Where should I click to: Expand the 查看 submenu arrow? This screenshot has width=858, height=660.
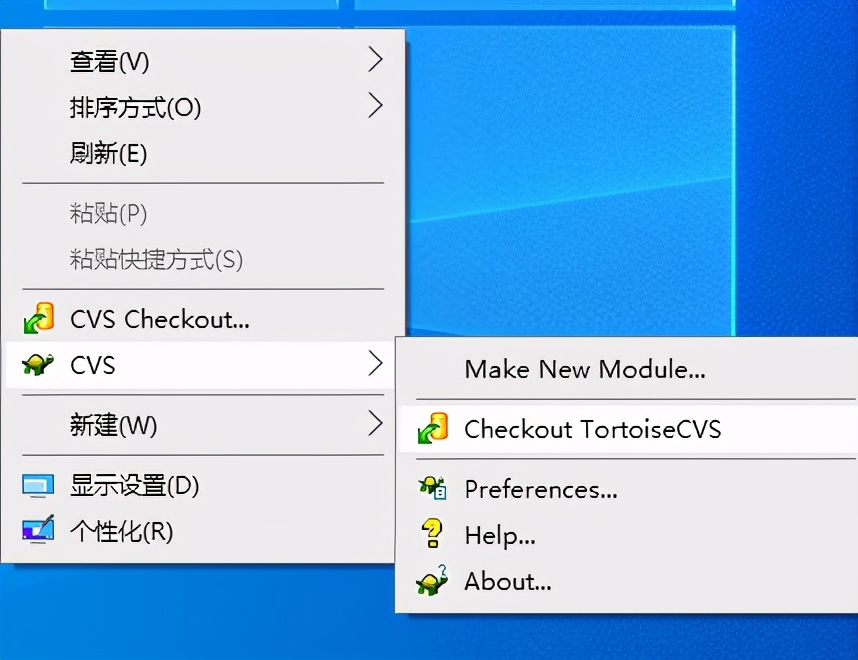[375, 60]
